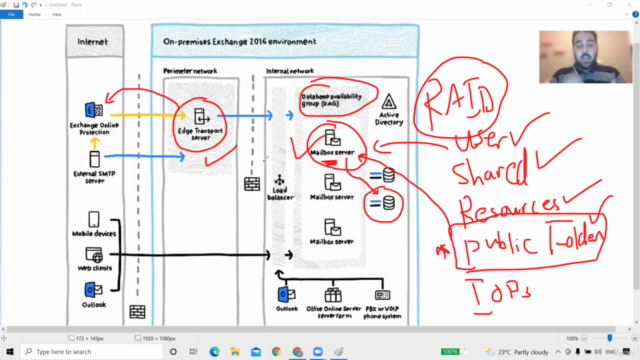Expand the collapsed ribbon with chevron
640x360 pixels.
[627, 14]
